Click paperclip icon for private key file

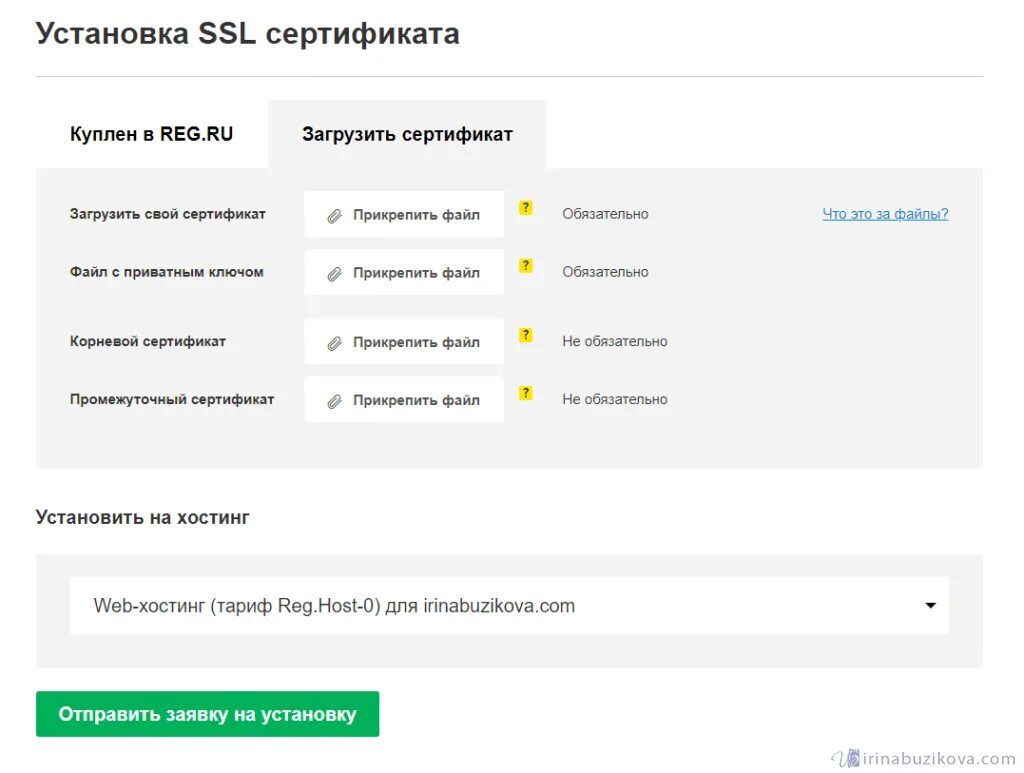point(334,273)
